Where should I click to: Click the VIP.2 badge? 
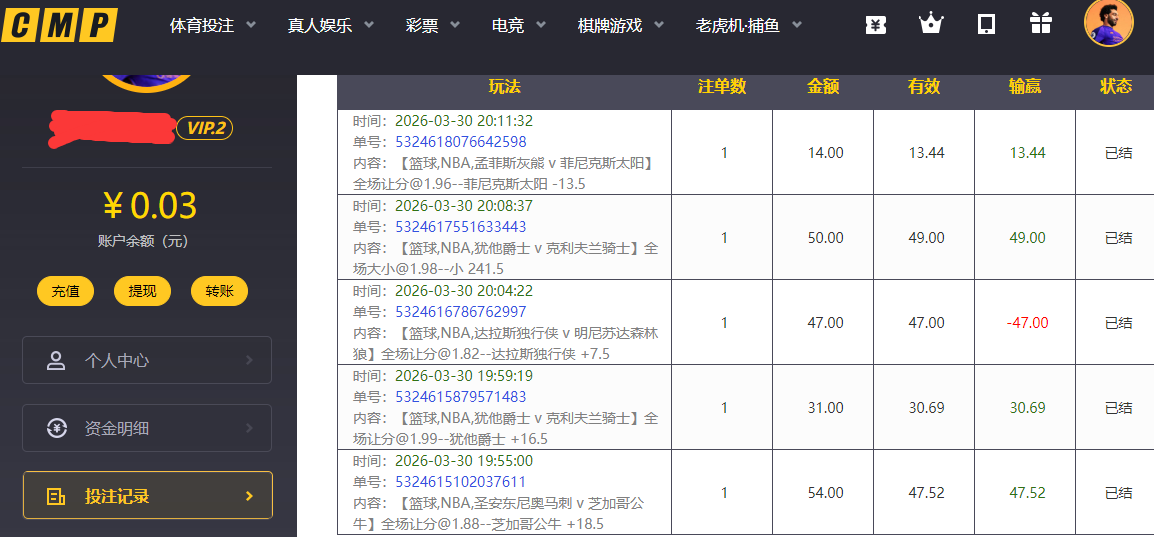[x=205, y=129]
